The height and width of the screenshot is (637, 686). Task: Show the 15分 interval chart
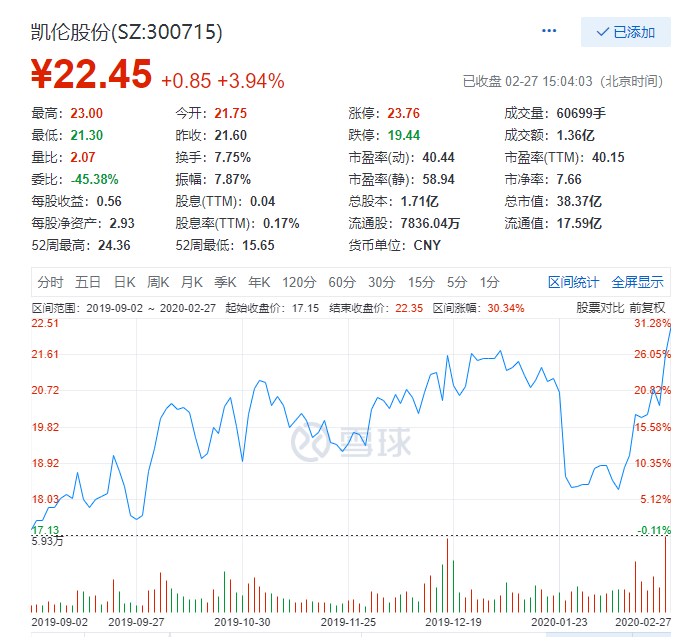pos(421,282)
